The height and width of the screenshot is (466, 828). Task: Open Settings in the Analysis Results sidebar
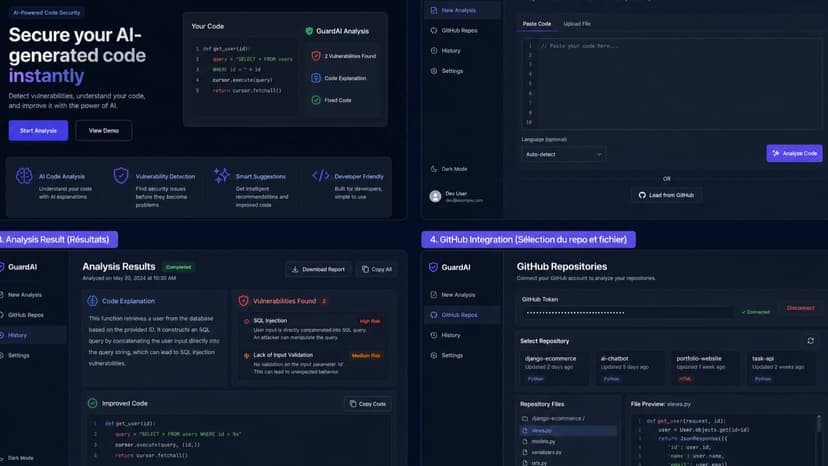click(33, 356)
